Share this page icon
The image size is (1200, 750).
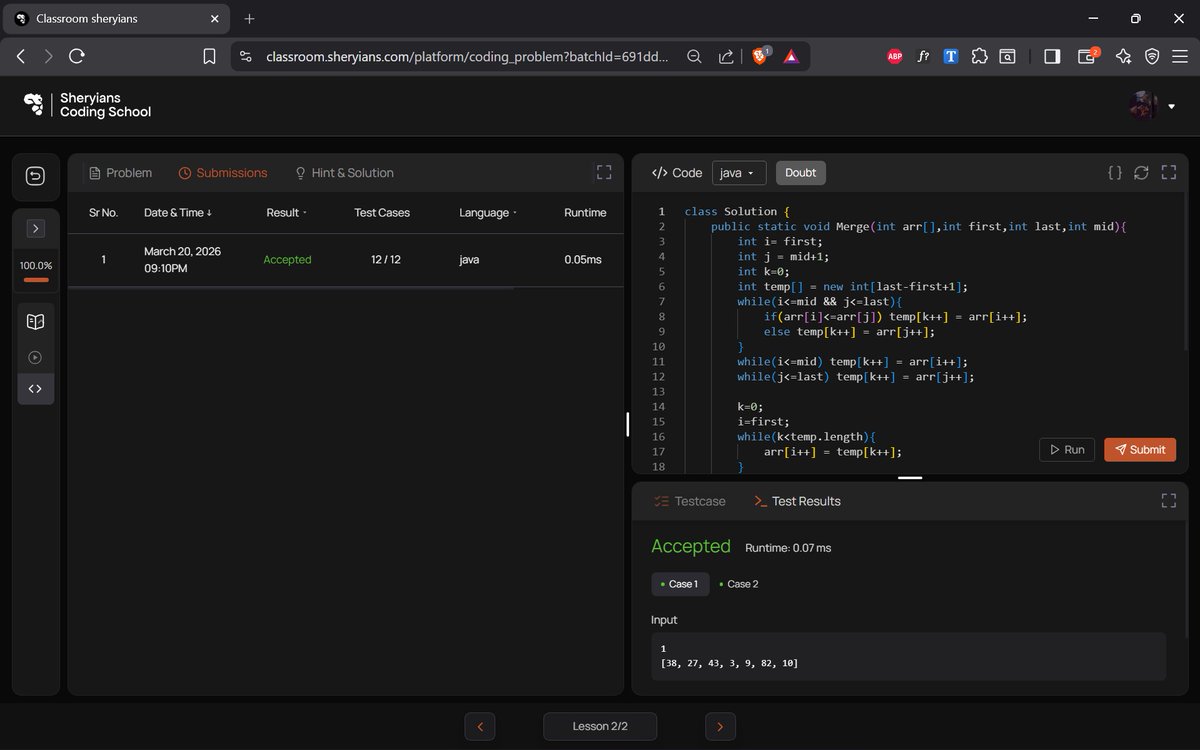(726, 57)
